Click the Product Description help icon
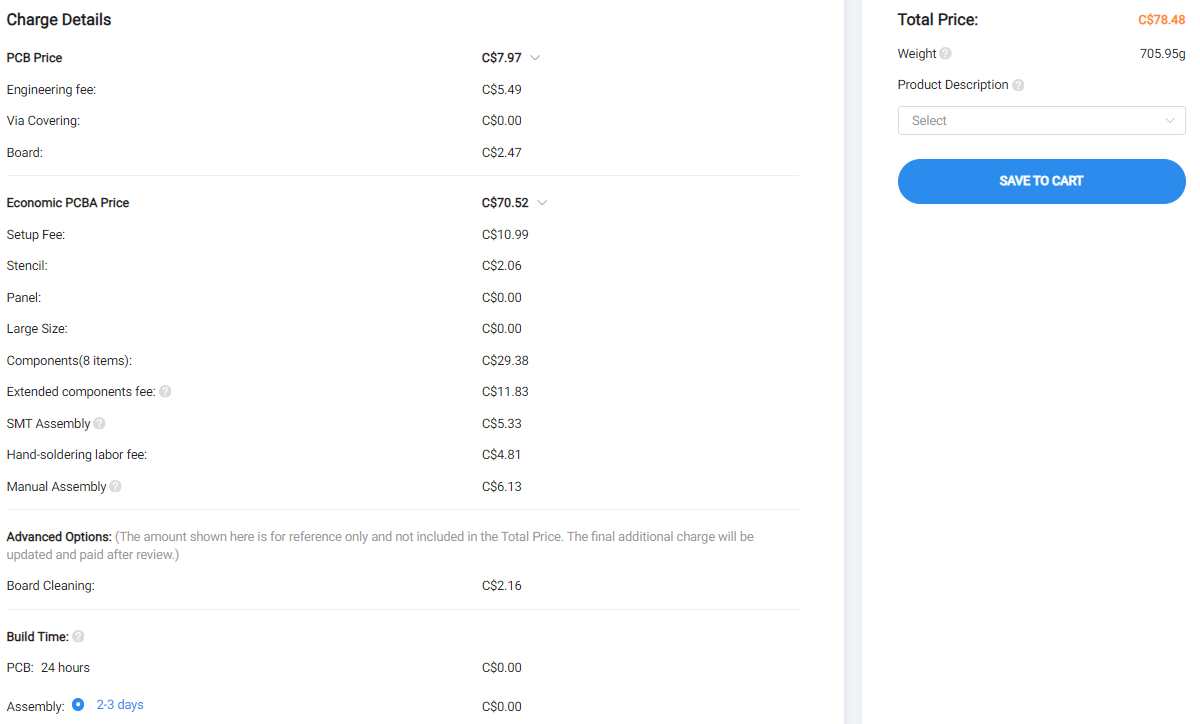 [1018, 86]
